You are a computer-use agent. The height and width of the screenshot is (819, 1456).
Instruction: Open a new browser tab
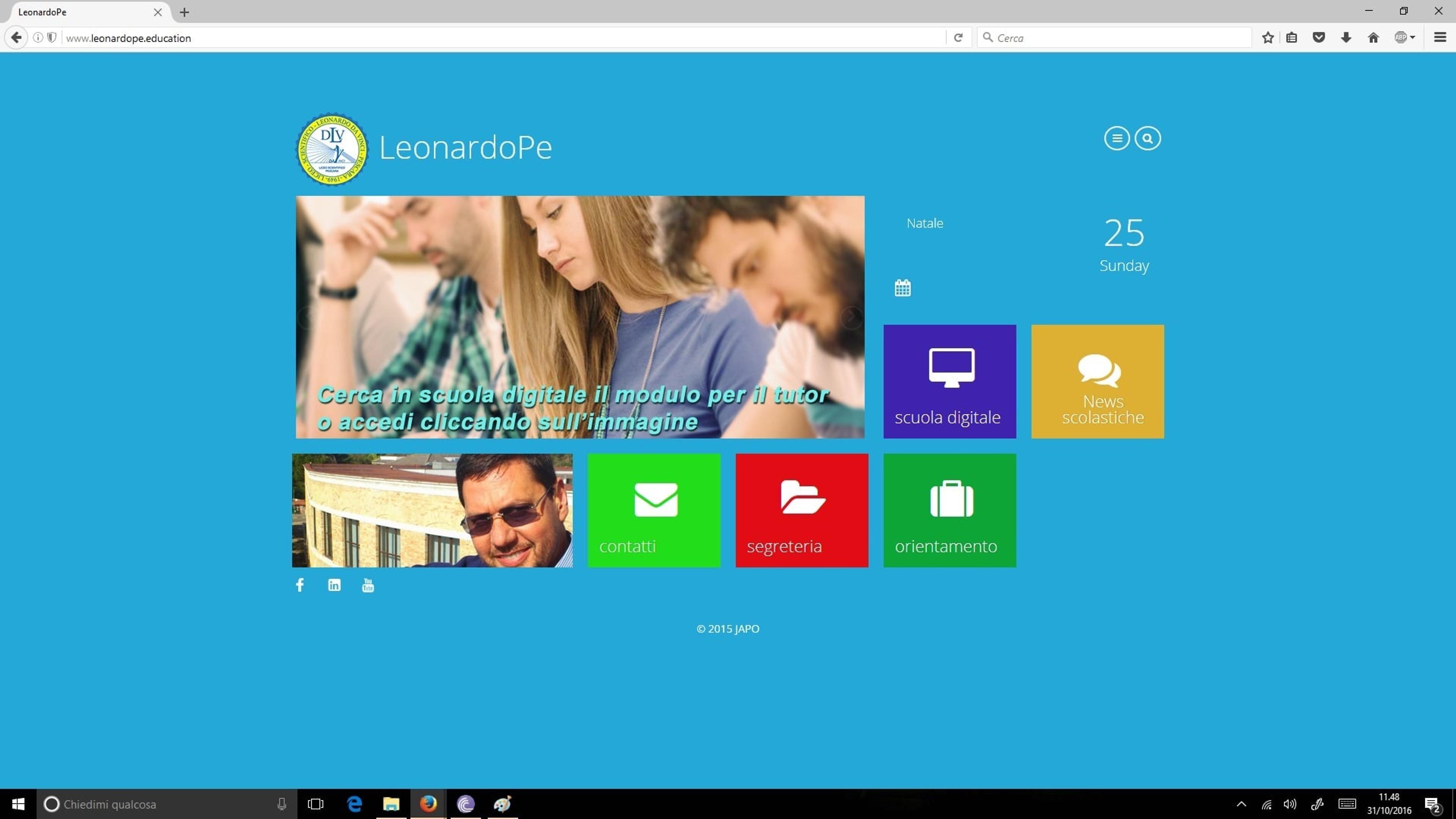point(184,12)
